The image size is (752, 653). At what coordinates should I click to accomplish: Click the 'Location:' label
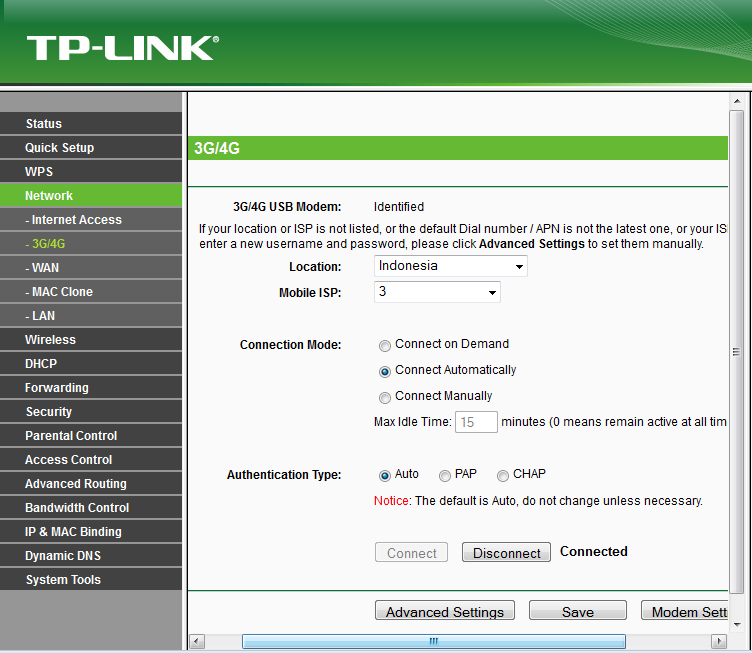click(315, 267)
